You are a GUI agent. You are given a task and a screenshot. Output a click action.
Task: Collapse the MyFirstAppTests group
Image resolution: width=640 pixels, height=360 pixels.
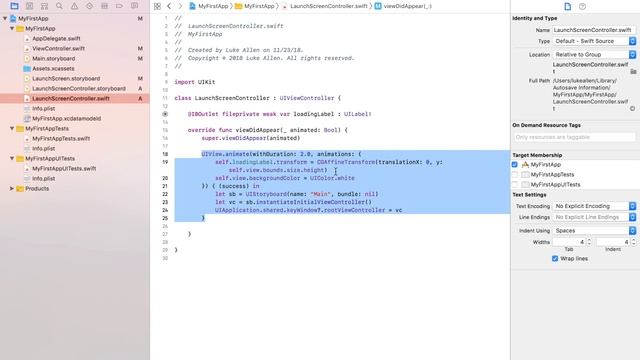(12, 128)
